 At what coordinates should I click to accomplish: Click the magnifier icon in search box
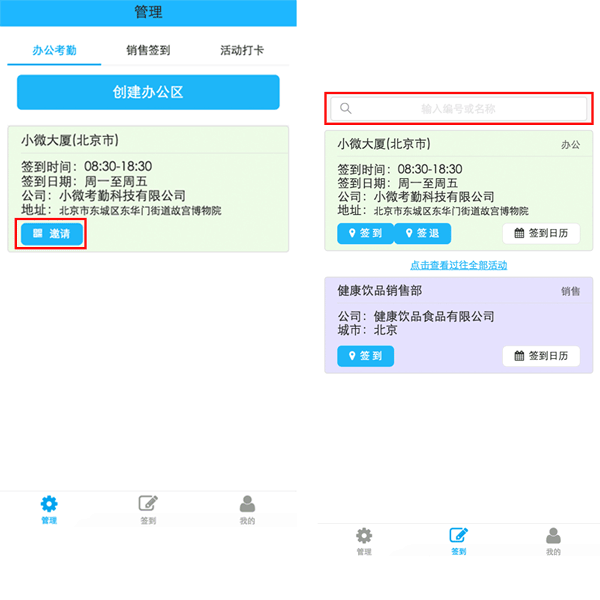point(346,108)
